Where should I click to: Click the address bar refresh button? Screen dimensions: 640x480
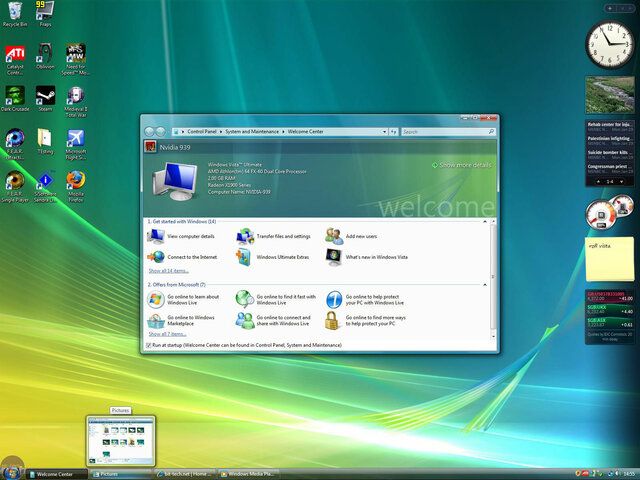pos(393,132)
